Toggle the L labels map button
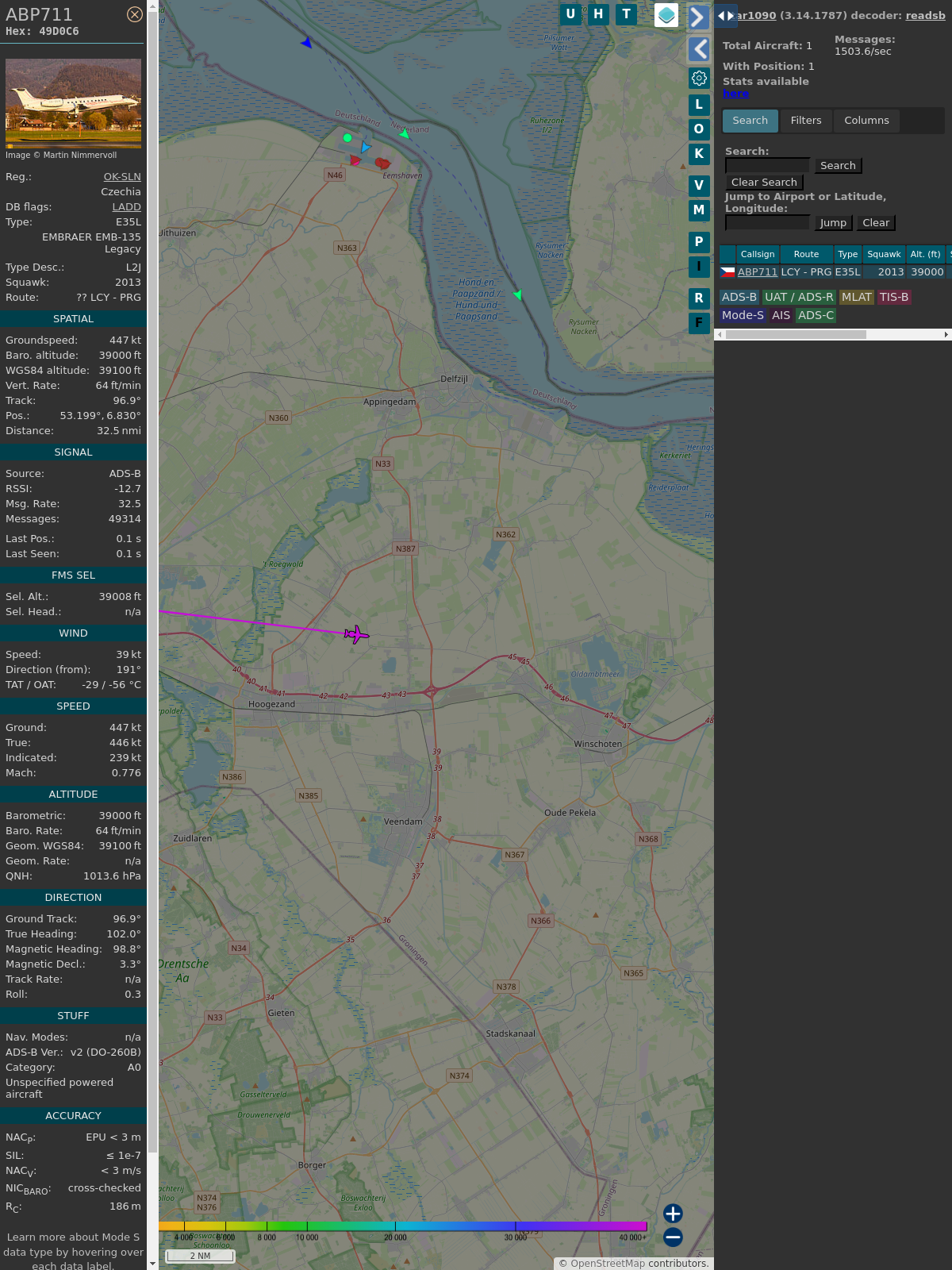 click(x=699, y=105)
